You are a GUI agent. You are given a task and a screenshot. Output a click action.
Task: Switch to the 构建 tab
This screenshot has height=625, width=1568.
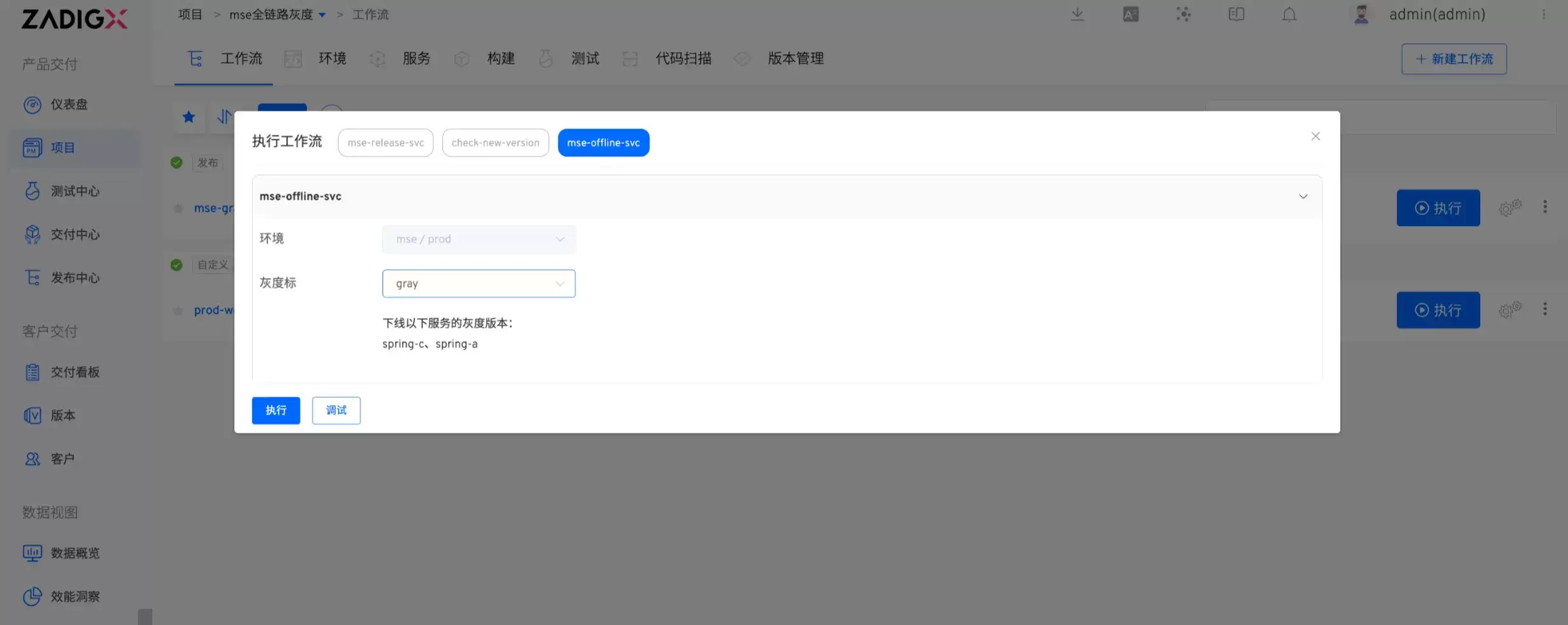484,59
